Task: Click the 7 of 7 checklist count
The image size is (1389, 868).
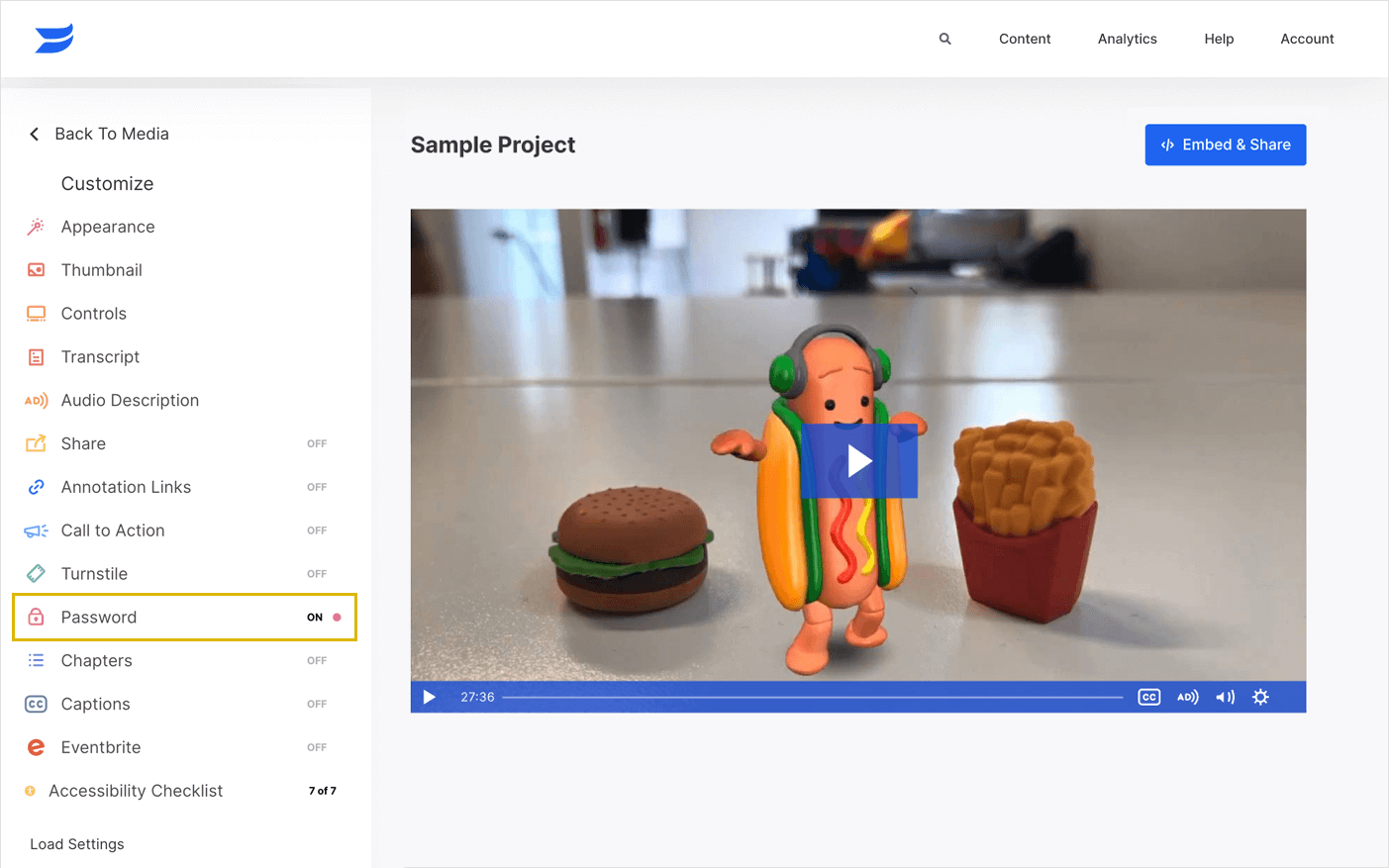Action: click(x=322, y=791)
